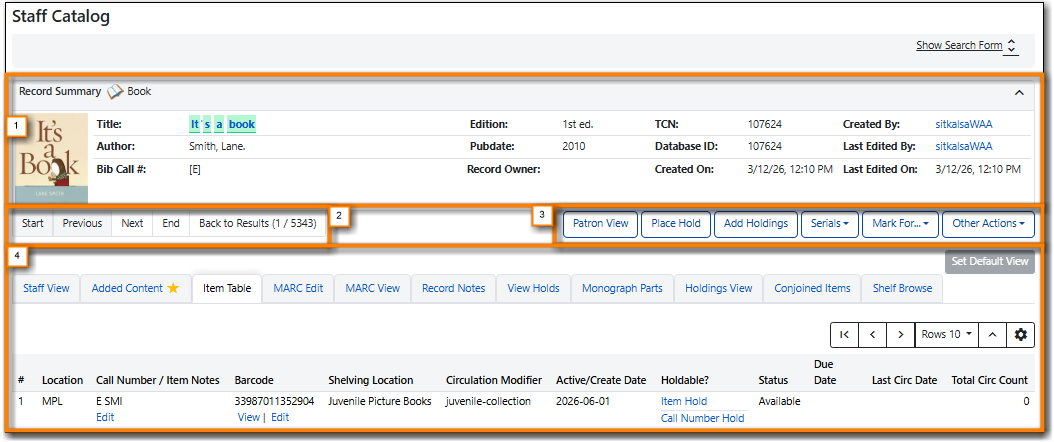Switch to the Record Notes tab
Viewport: 1054px width, 442px height.
pos(454,288)
